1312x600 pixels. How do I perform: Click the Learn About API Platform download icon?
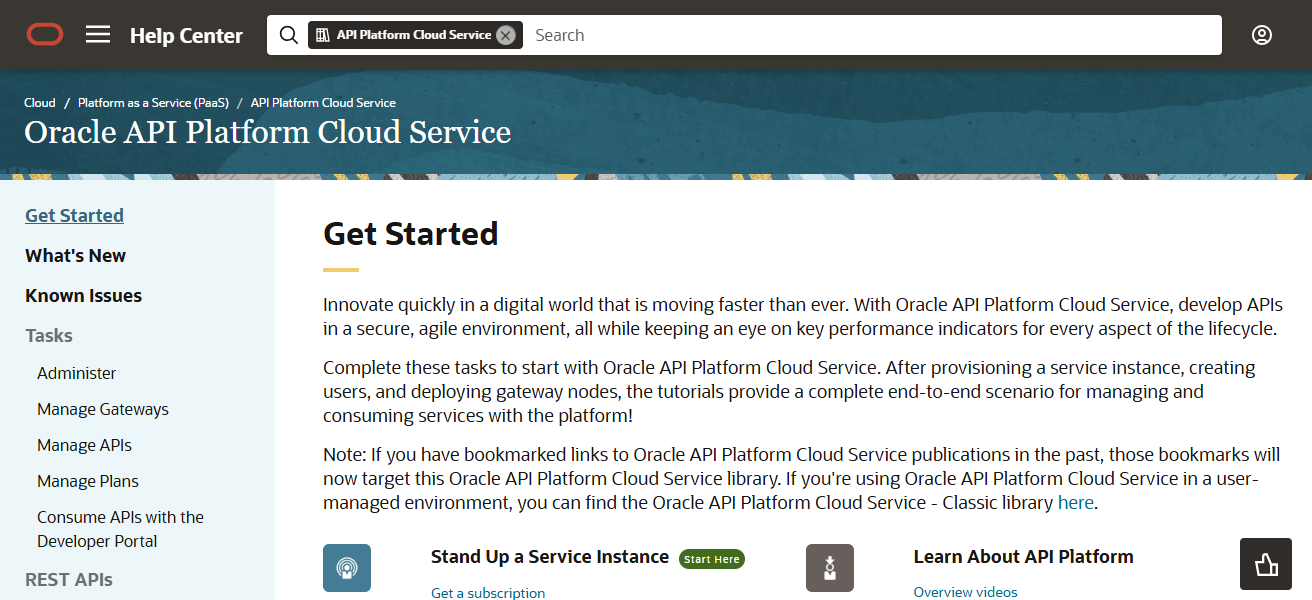coord(829,567)
